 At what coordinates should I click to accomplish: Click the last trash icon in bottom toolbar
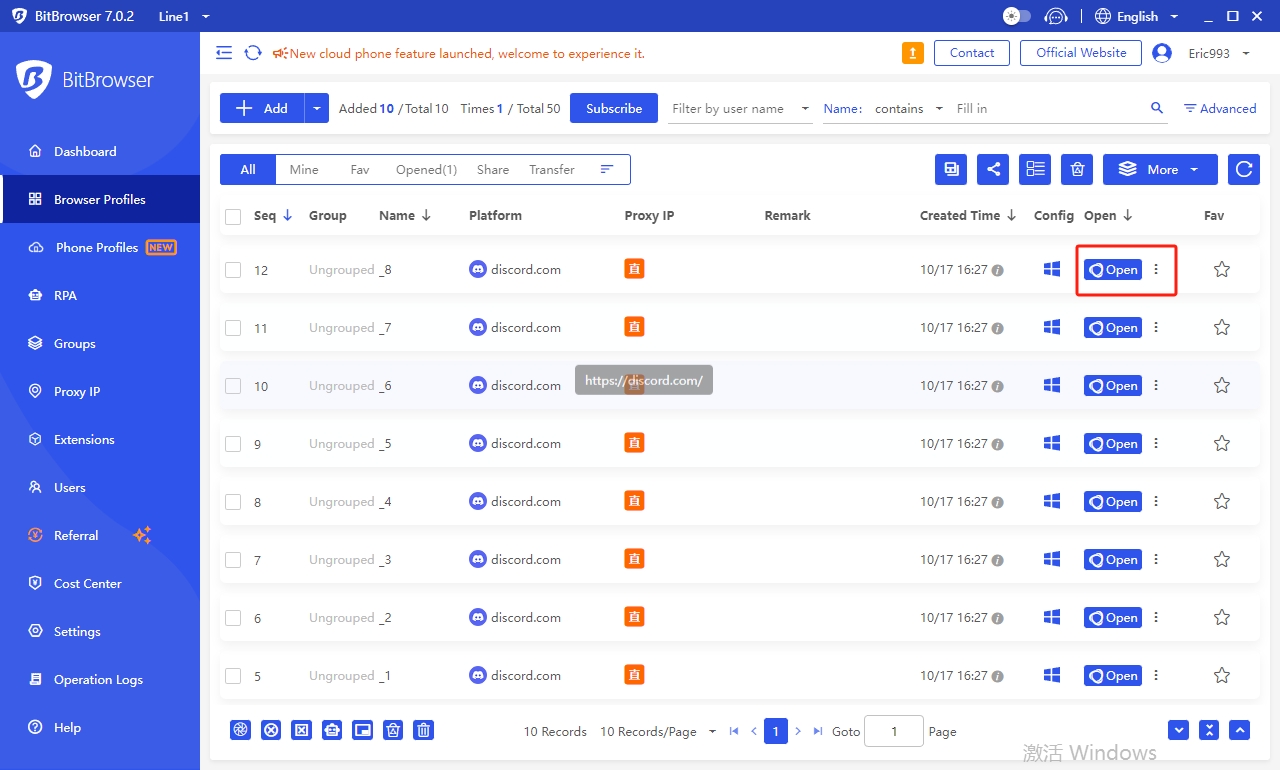tap(424, 730)
